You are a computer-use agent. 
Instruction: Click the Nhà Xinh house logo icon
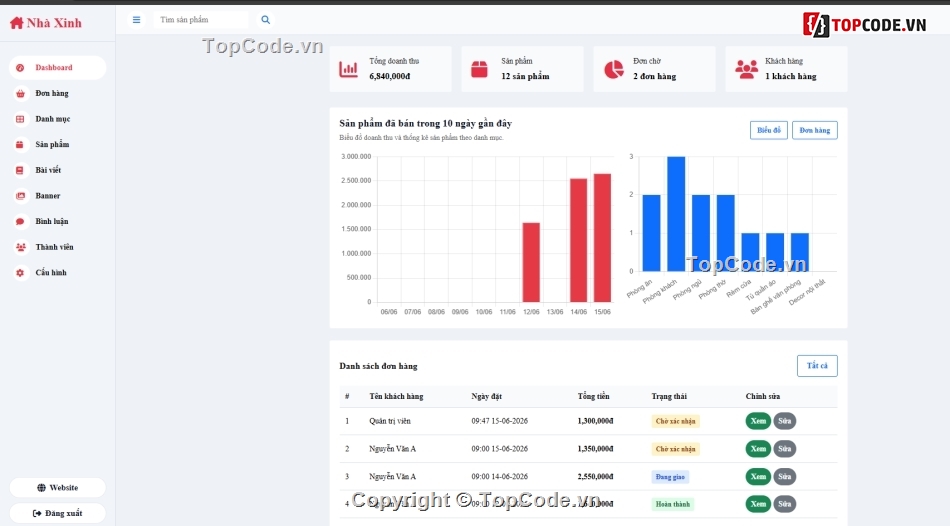tap(16, 23)
